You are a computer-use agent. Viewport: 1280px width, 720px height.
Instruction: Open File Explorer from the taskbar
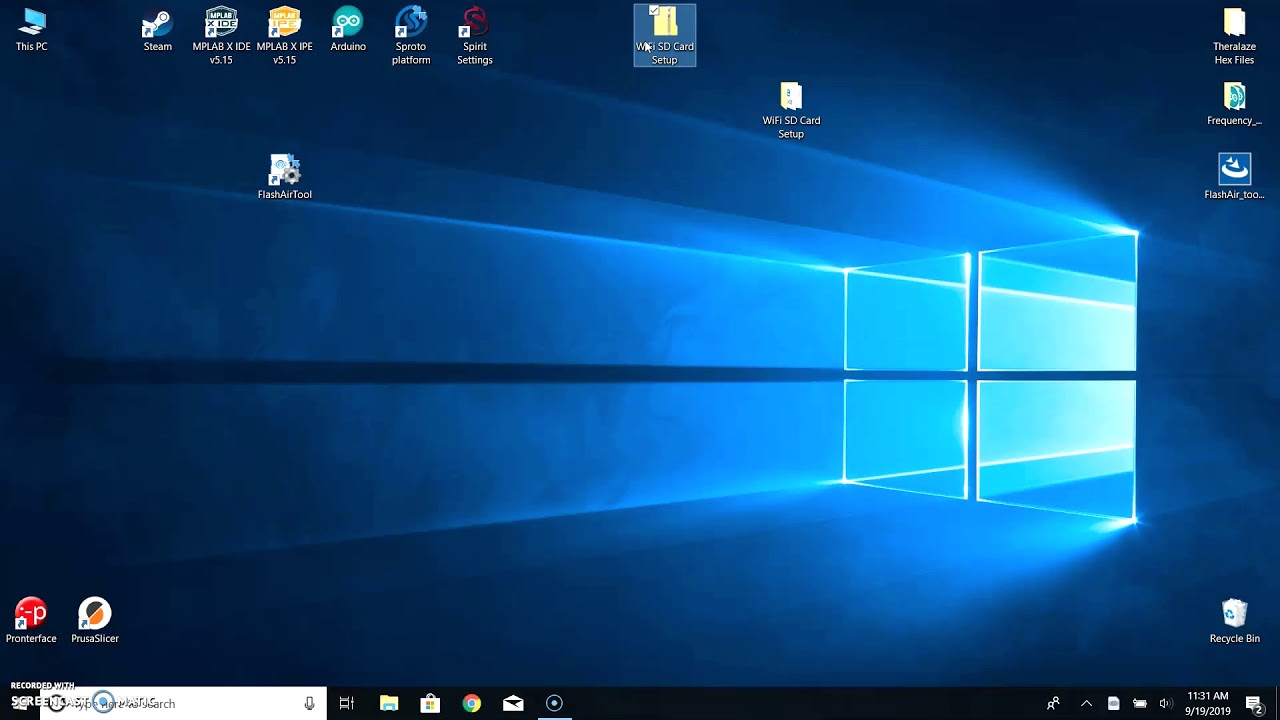coord(389,703)
